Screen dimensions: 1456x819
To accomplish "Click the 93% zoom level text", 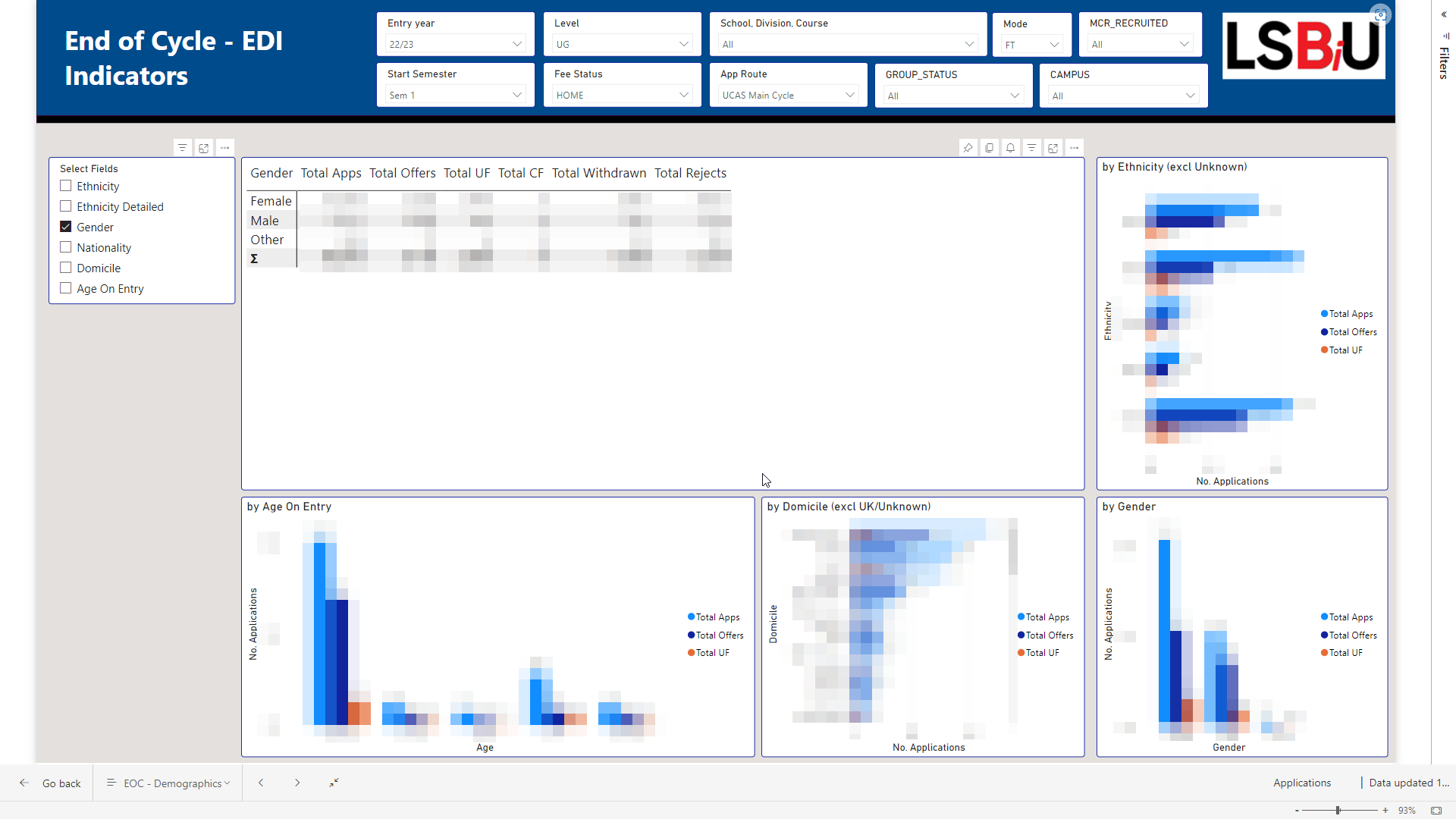I will click(1407, 811).
